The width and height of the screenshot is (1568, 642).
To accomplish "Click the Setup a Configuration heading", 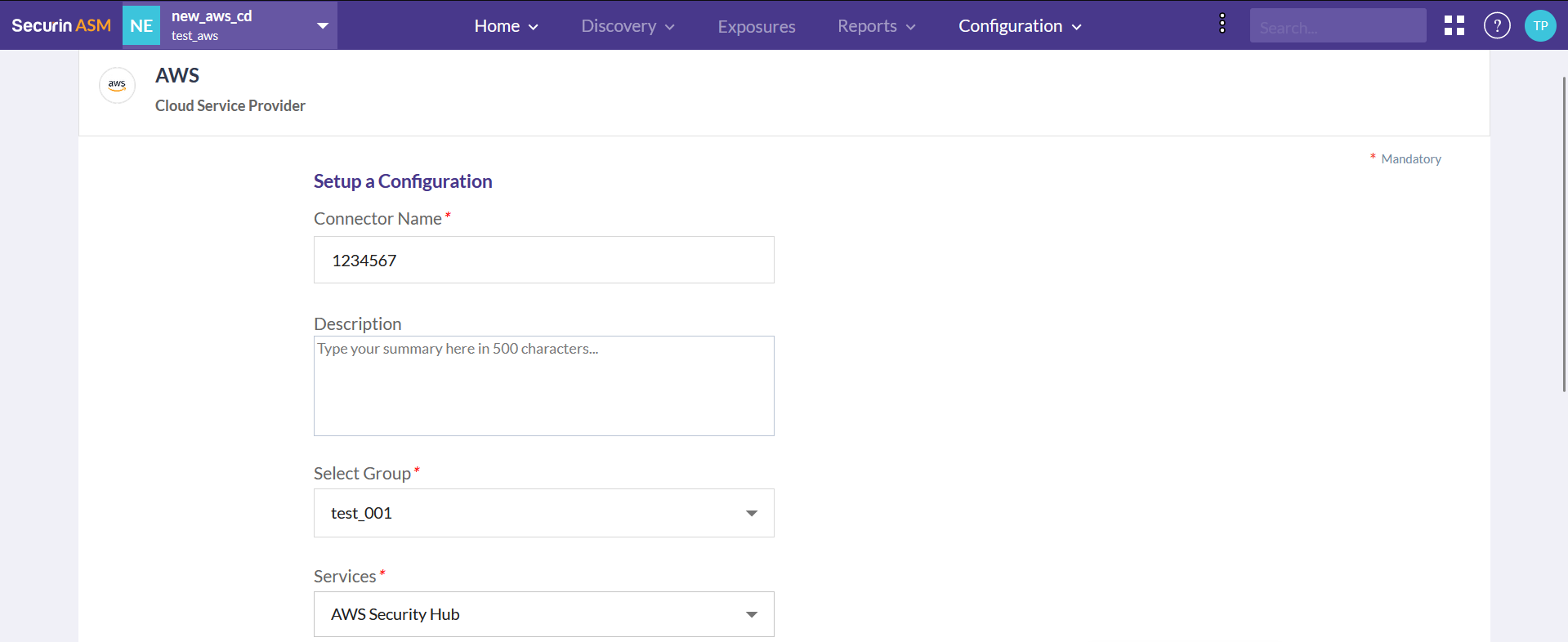I will coord(403,181).
